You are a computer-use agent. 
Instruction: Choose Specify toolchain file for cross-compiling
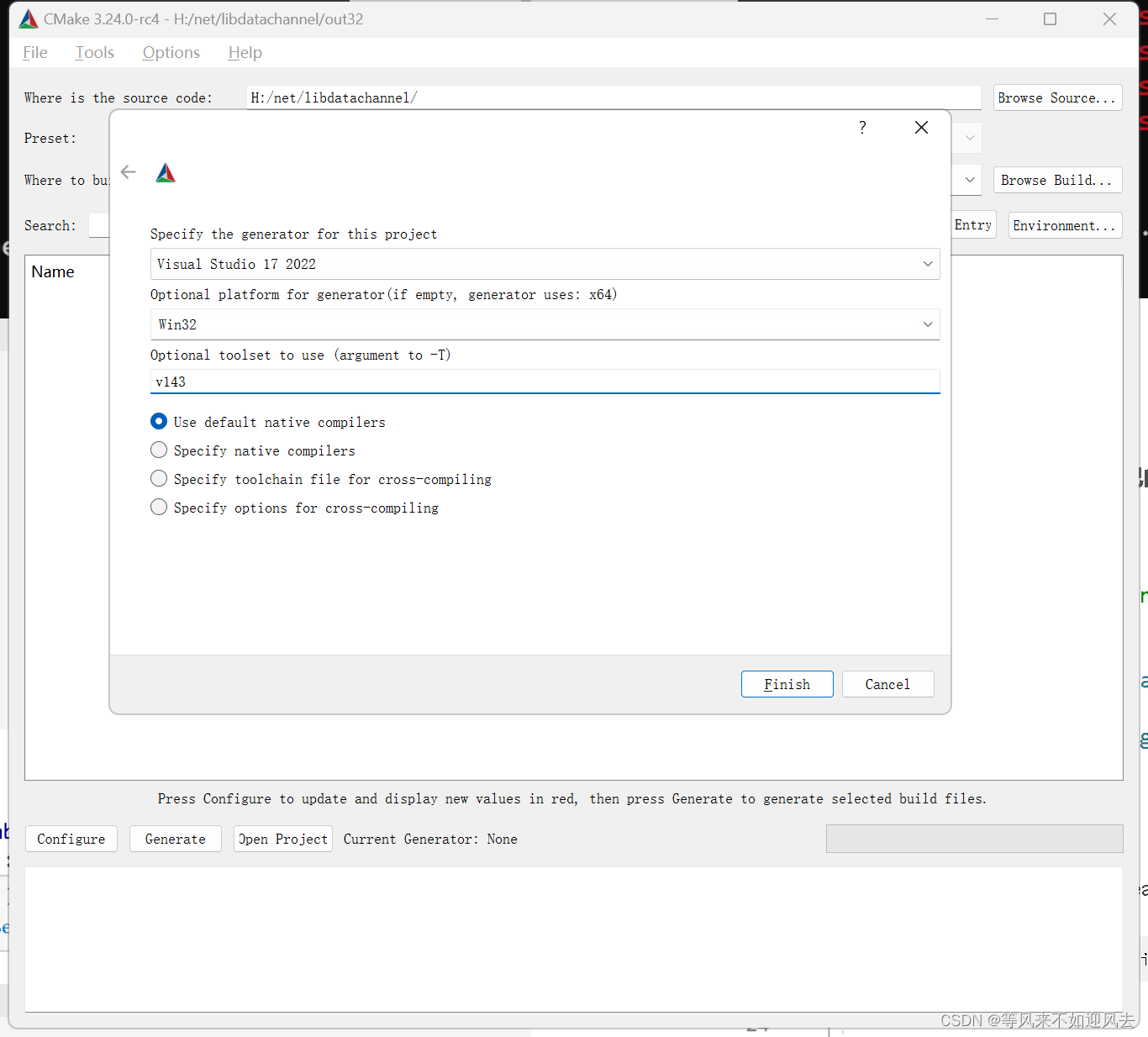(321, 479)
